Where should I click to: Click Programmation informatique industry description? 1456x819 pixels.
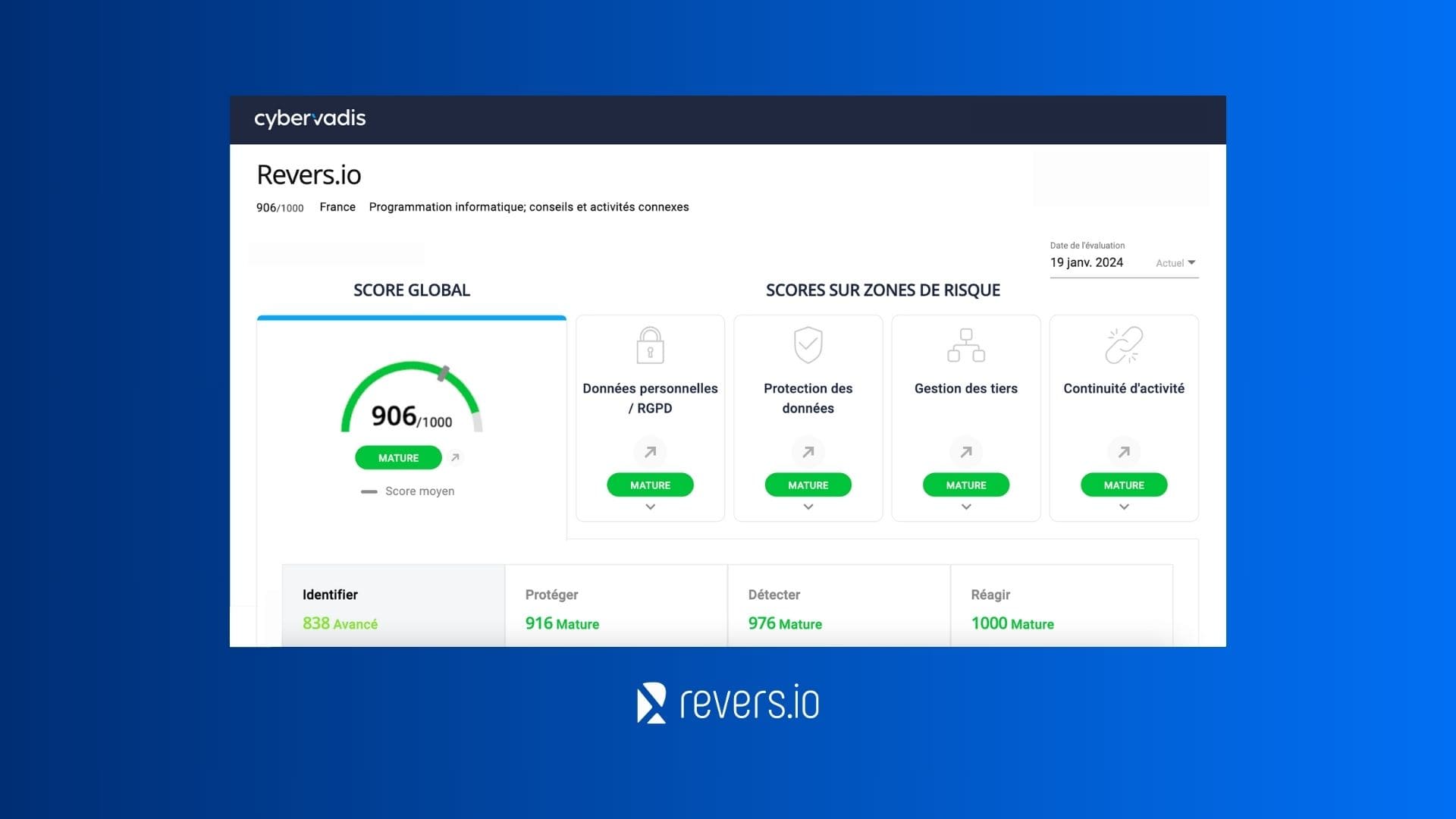point(529,207)
